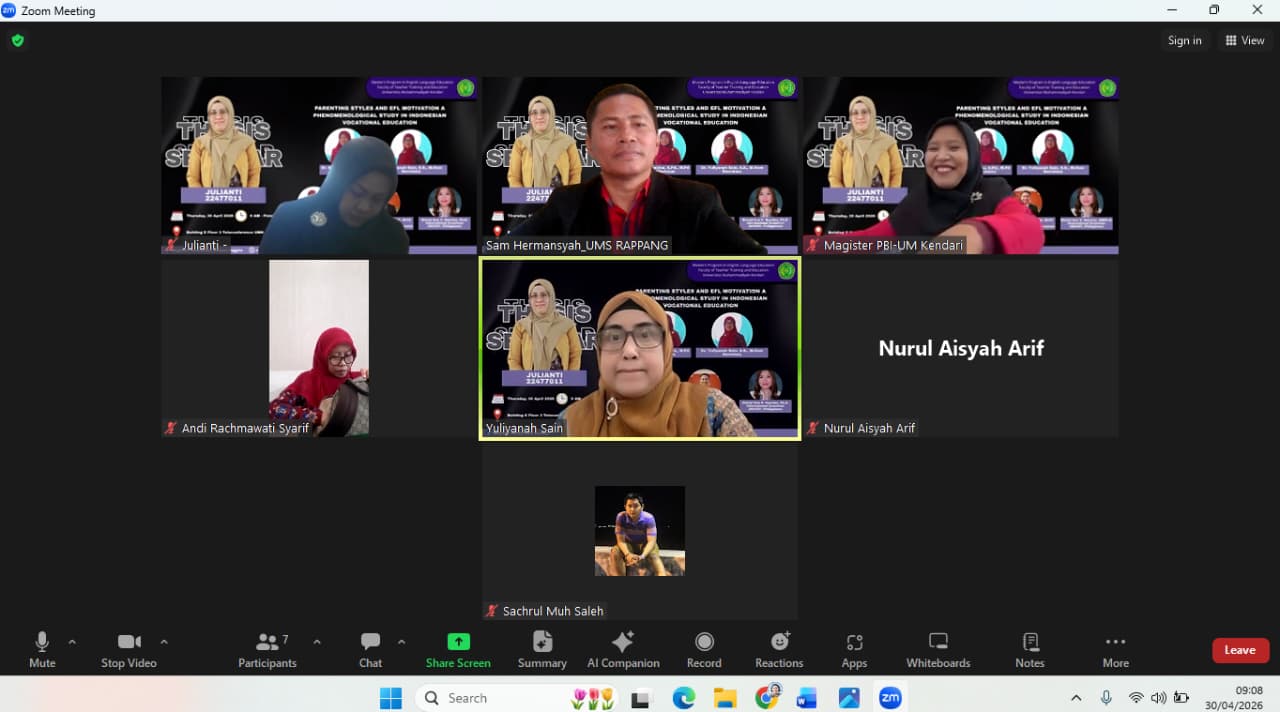The height and width of the screenshot is (712, 1280).
Task: Open the Summary tool in toolbar
Action: (542, 649)
